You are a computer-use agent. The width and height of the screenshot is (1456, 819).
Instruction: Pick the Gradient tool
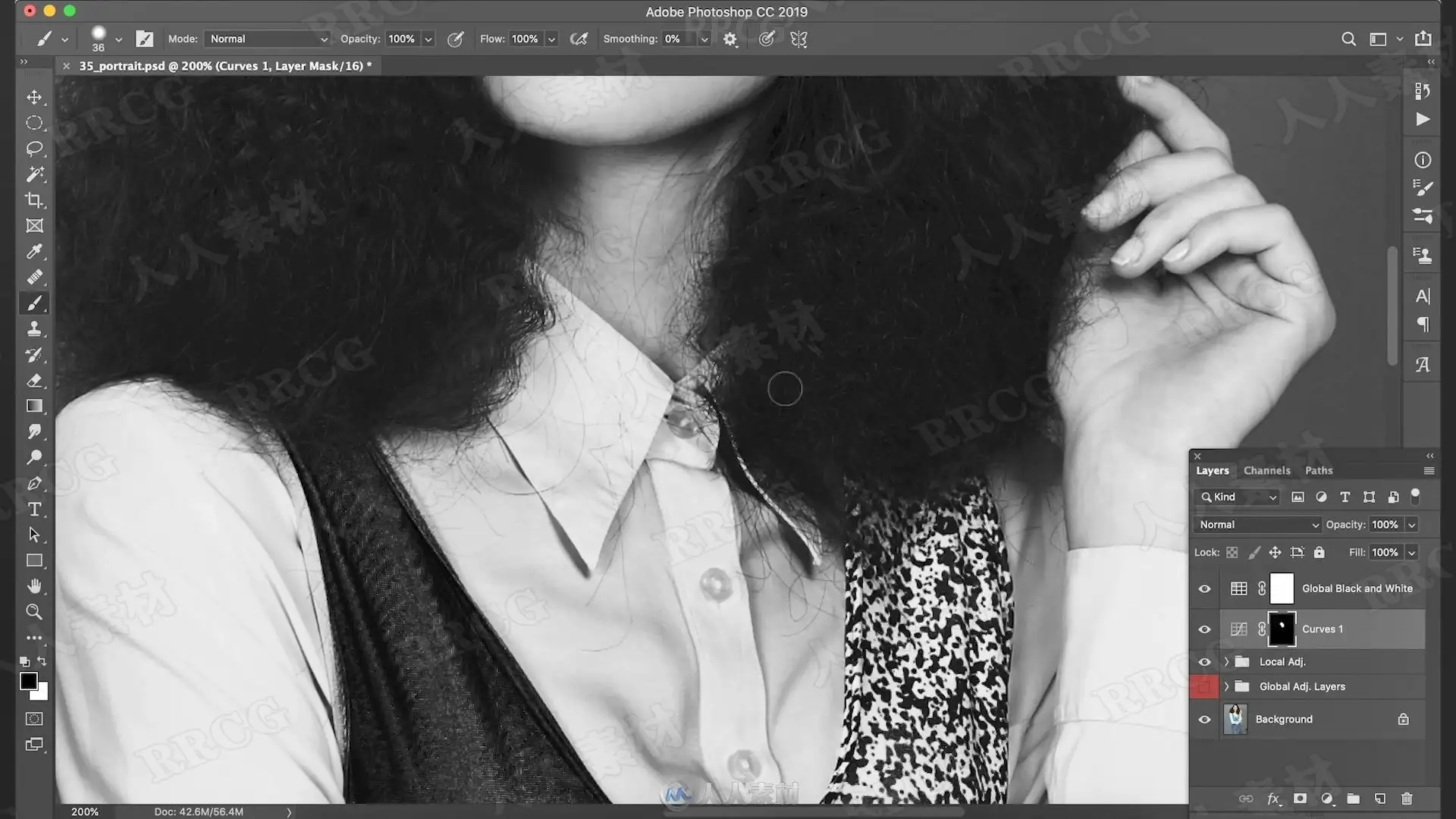pos(34,406)
